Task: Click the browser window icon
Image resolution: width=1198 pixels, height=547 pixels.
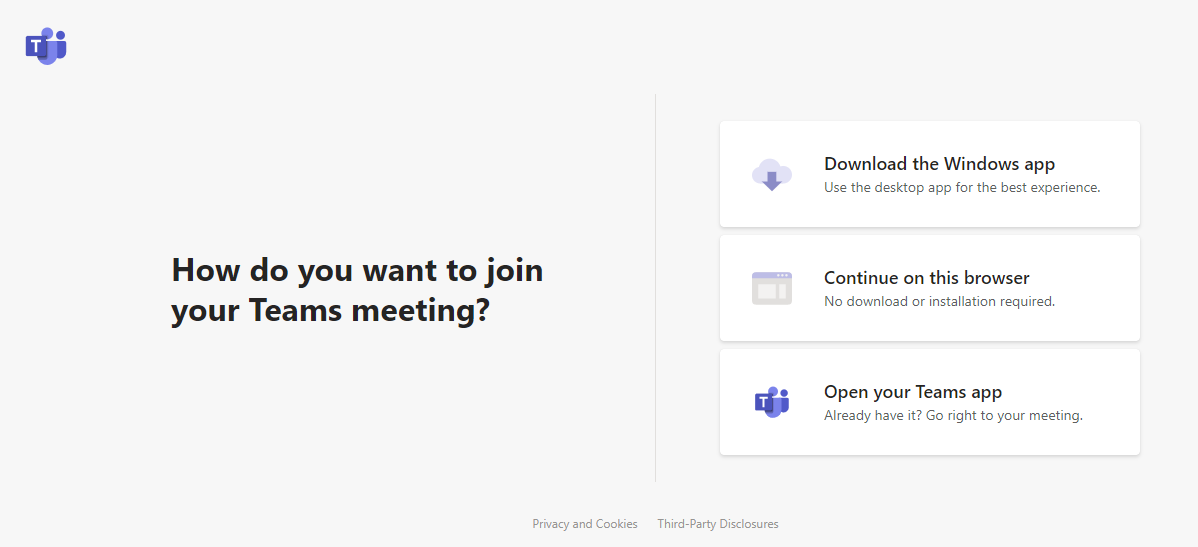Action: tap(771, 288)
